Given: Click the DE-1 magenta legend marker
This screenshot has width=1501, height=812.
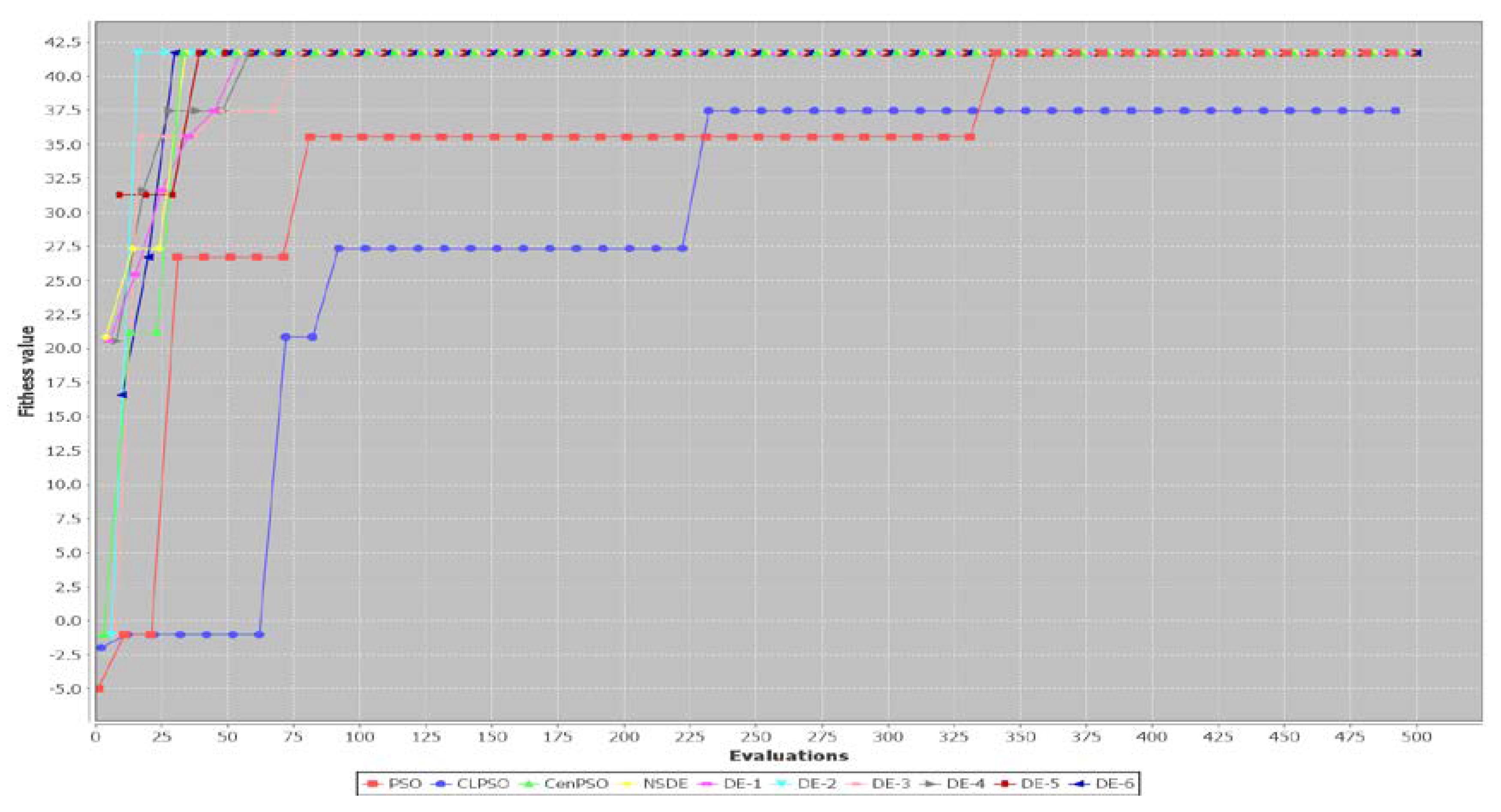Looking at the screenshot, I should pos(707,784).
